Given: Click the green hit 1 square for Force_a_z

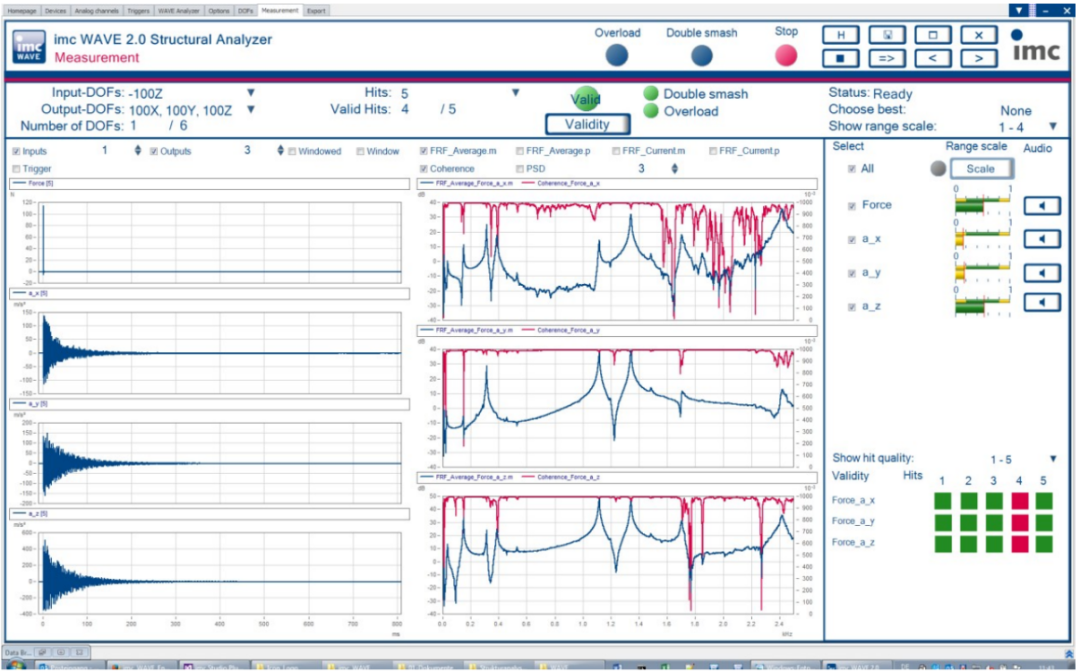Looking at the screenshot, I should pos(943,544).
